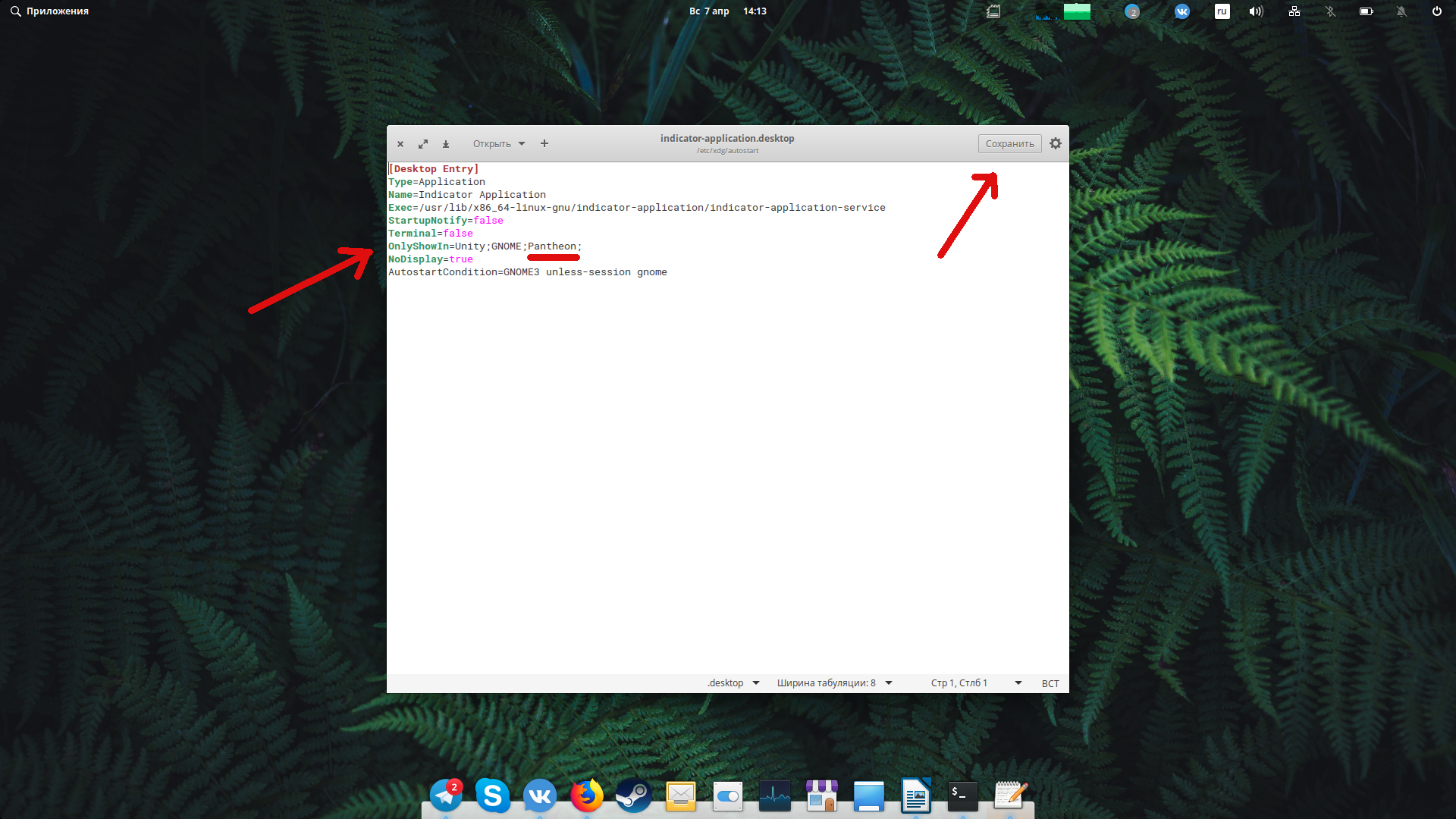Click the memory chip indicator in top panel
Viewport: 1456px width, 819px height.
click(x=993, y=11)
